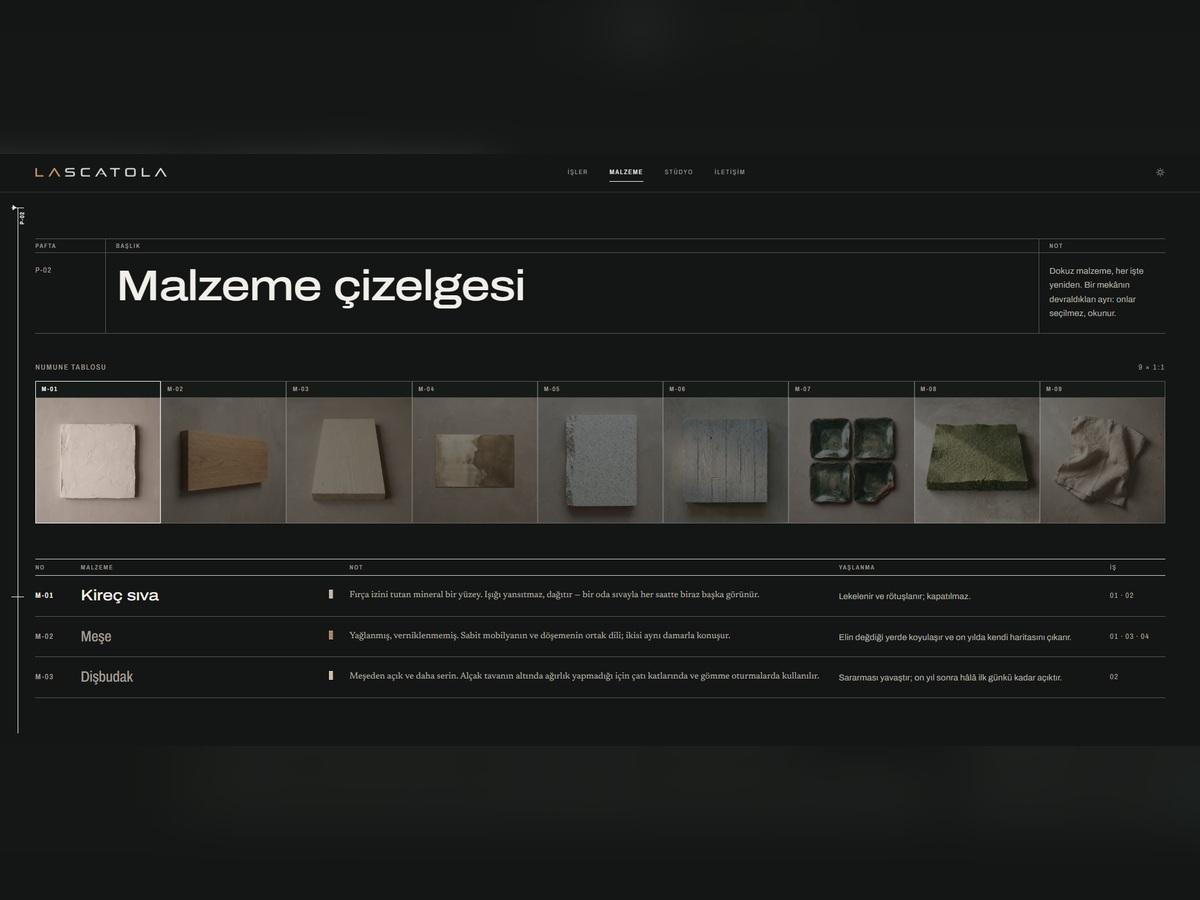The height and width of the screenshot is (900, 1200).
Task: Click the Dişbudak material name
Action: (107, 677)
